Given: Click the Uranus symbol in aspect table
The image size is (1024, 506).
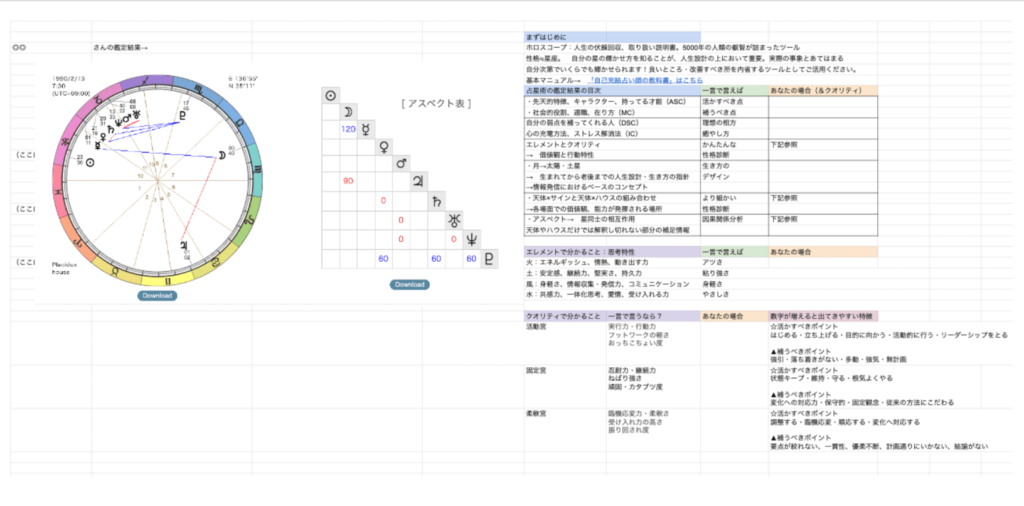Looking at the screenshot, I should coord(455,218).
